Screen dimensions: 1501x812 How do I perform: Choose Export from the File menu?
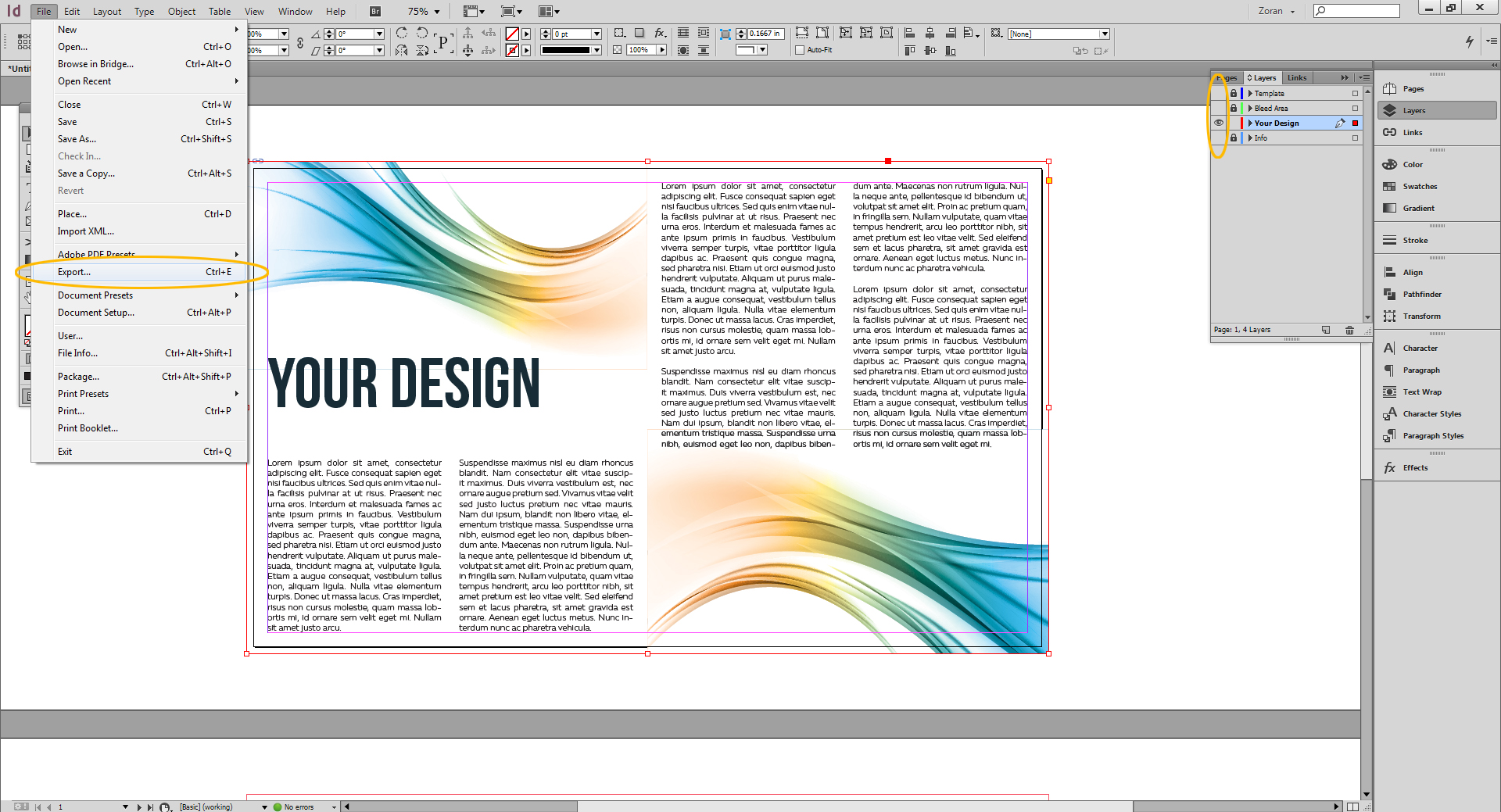click(x=74, y=271)
